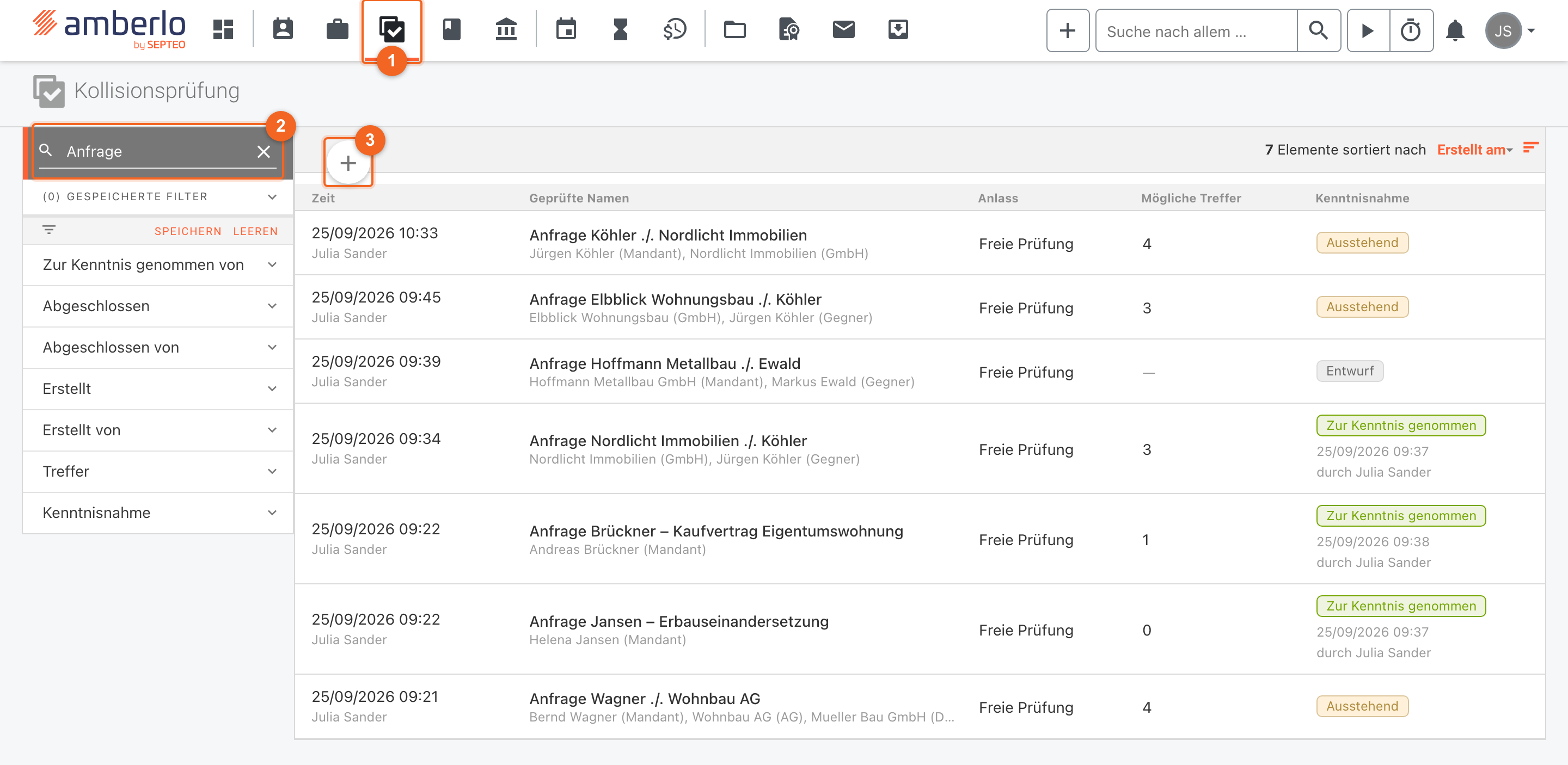Click timestamp 25/09/2026 10:33
This screenshot has height=765, width=1568.
(x=375, y=233)
